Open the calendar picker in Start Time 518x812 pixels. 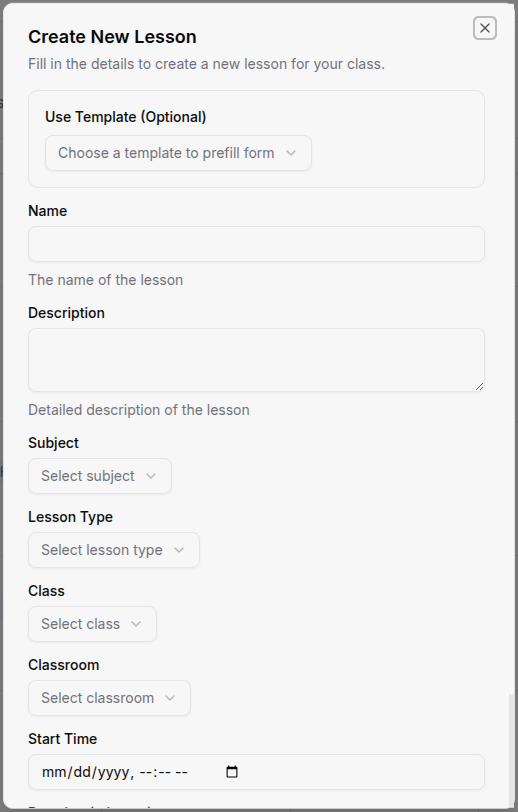point(232,772)
